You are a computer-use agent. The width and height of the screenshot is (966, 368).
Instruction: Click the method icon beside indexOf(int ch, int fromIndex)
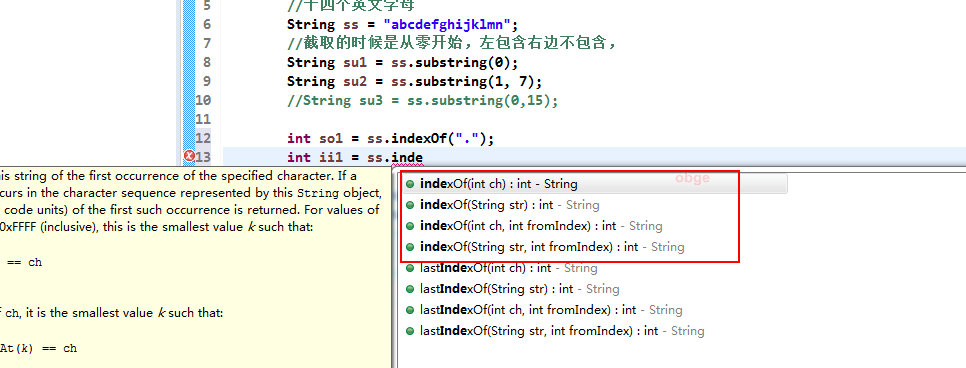[410, 226]
